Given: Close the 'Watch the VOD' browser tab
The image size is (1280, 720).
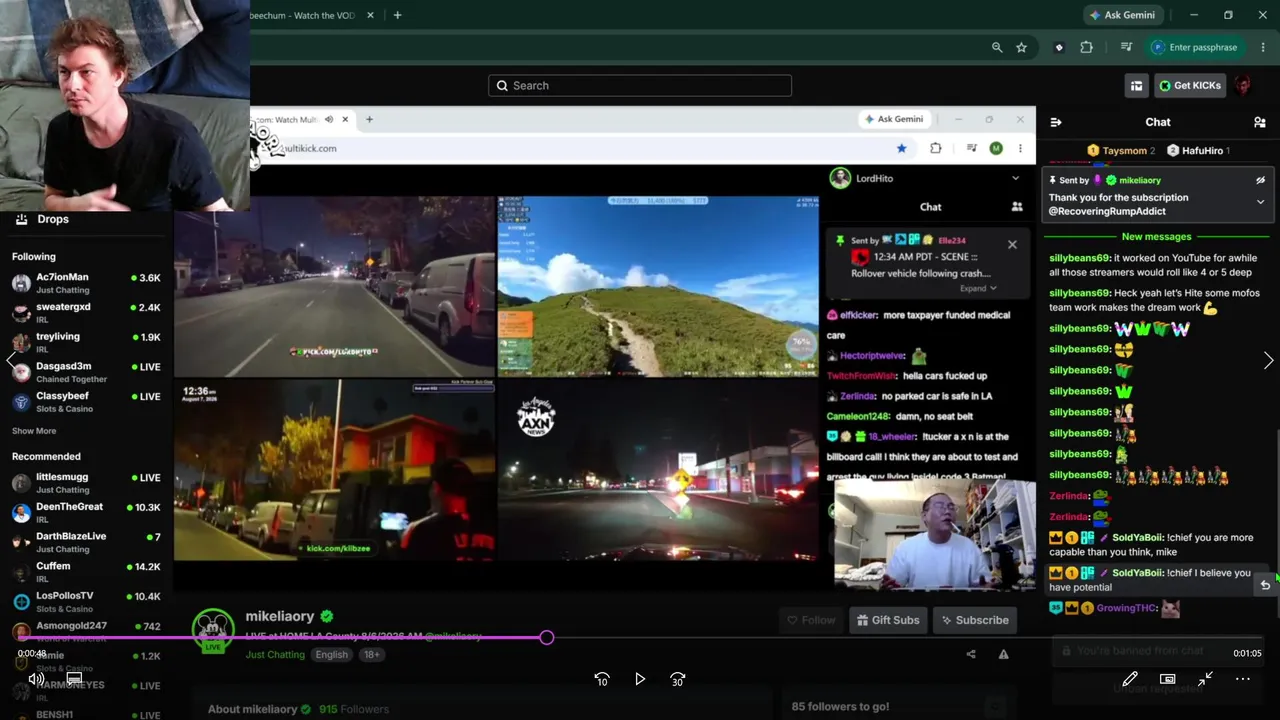Looking at the screenshot, I should [x=370, y=15].
